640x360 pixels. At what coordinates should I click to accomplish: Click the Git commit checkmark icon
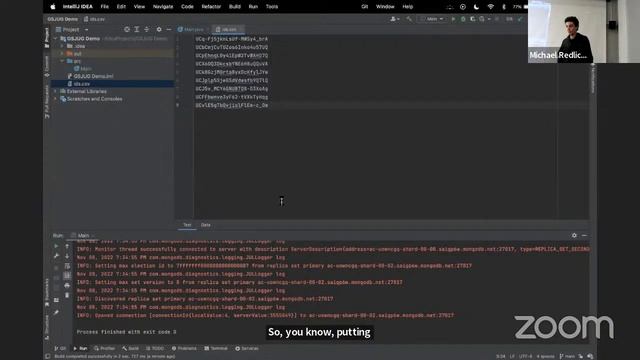point(520,19)
